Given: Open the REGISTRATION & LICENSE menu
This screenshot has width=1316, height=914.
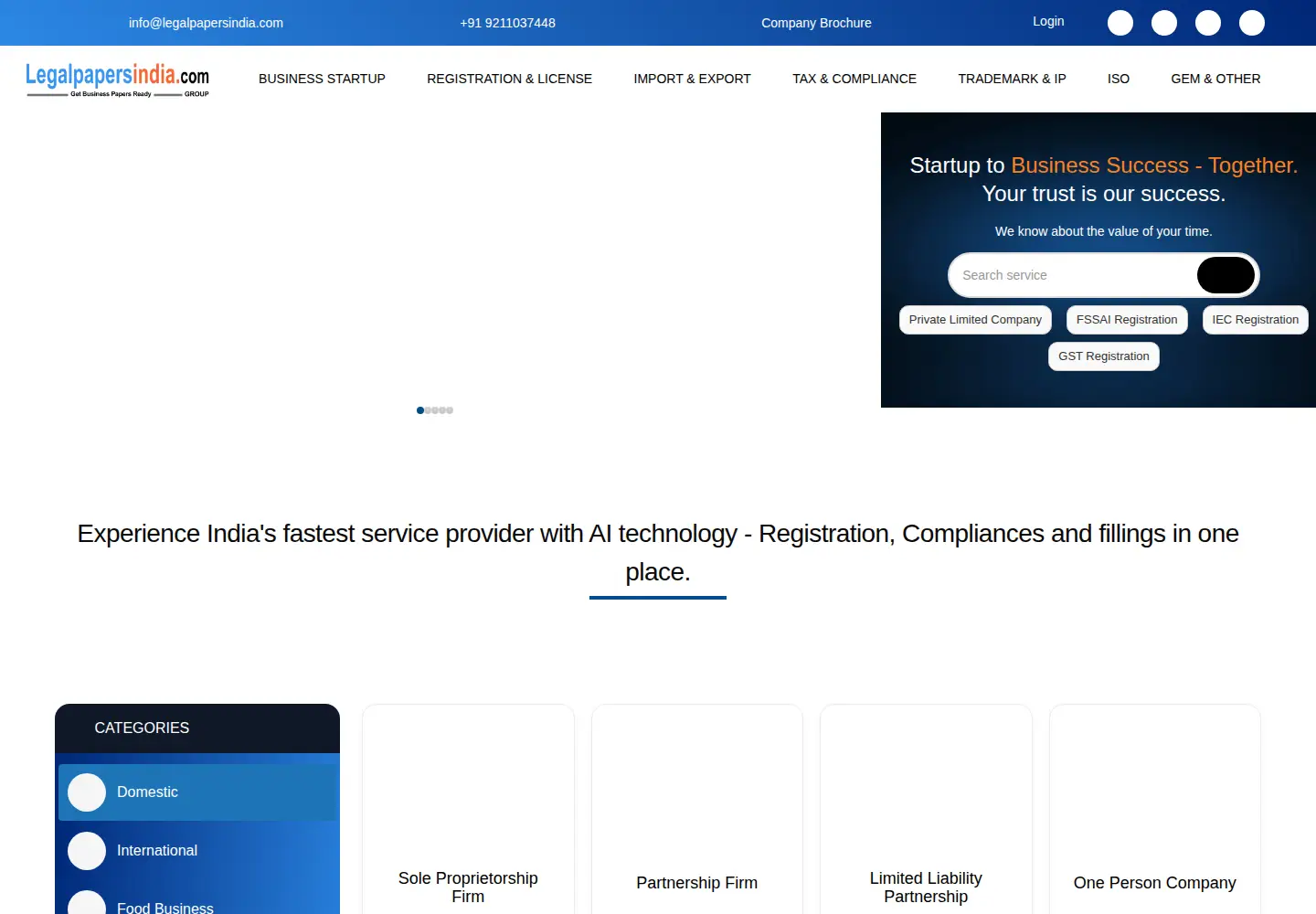Looking at the screenshot, I should tap(509, 79).
